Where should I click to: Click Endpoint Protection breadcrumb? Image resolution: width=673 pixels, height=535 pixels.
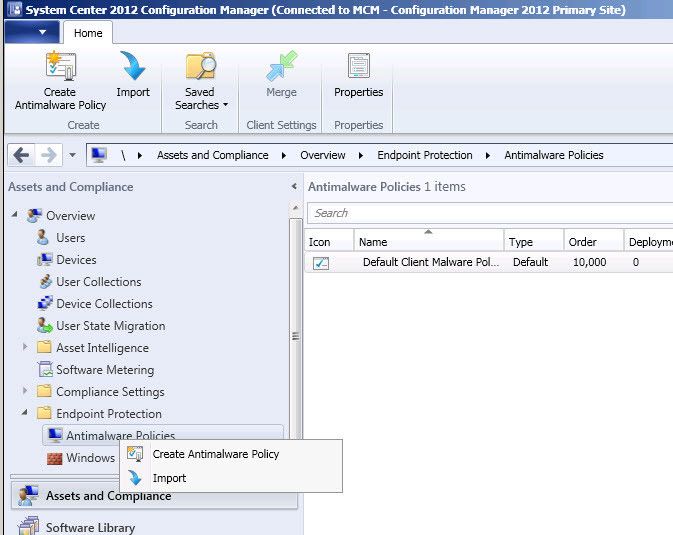pos(425,155)
